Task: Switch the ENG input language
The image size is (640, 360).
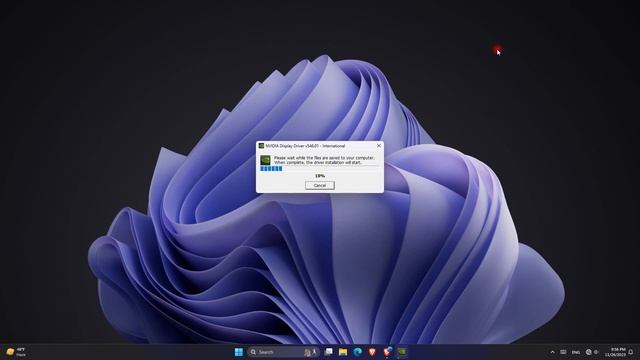Action: (x=576, y=352)
